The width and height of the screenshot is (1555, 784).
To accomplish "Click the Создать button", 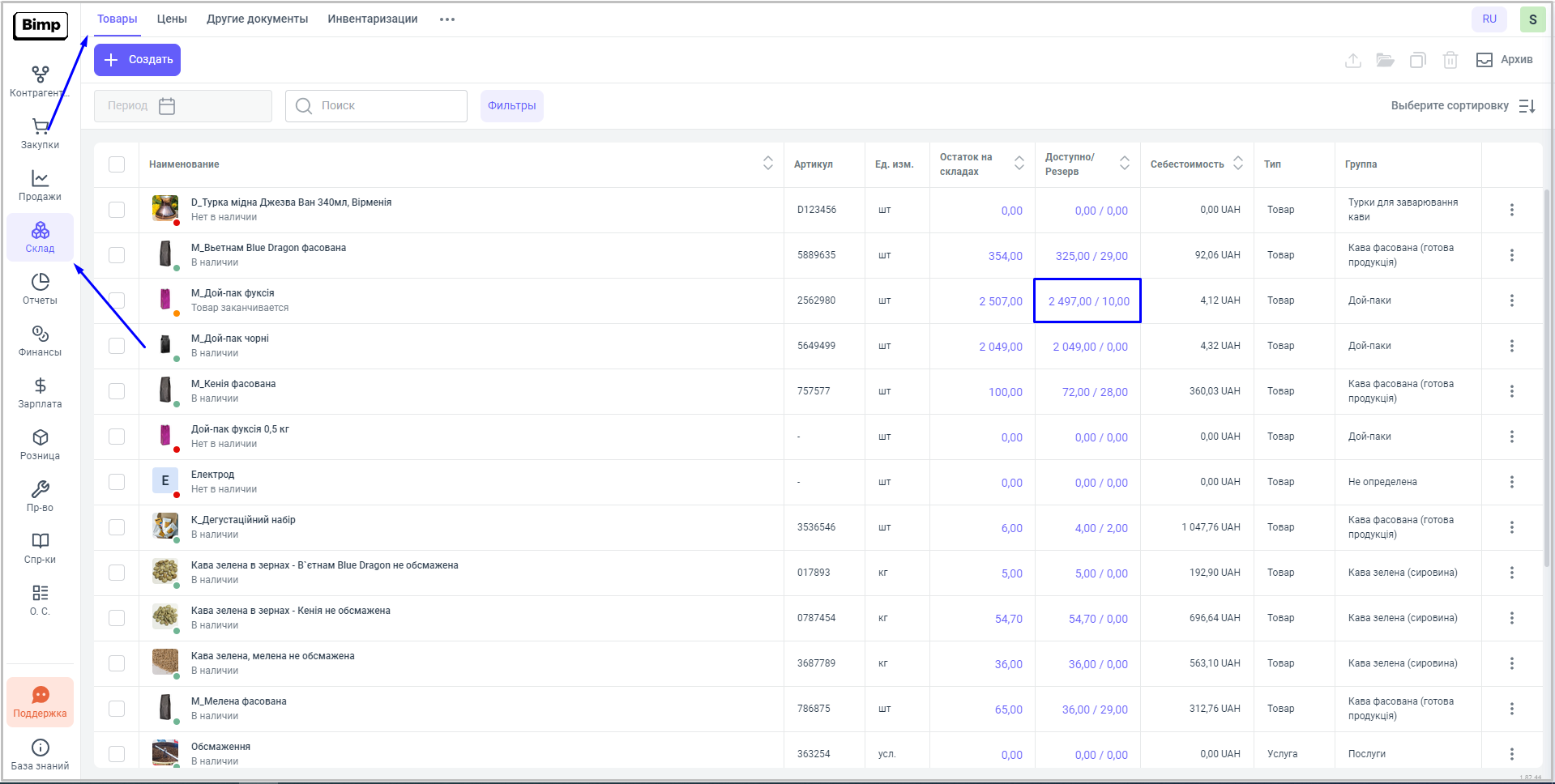I will coord(138,60).
